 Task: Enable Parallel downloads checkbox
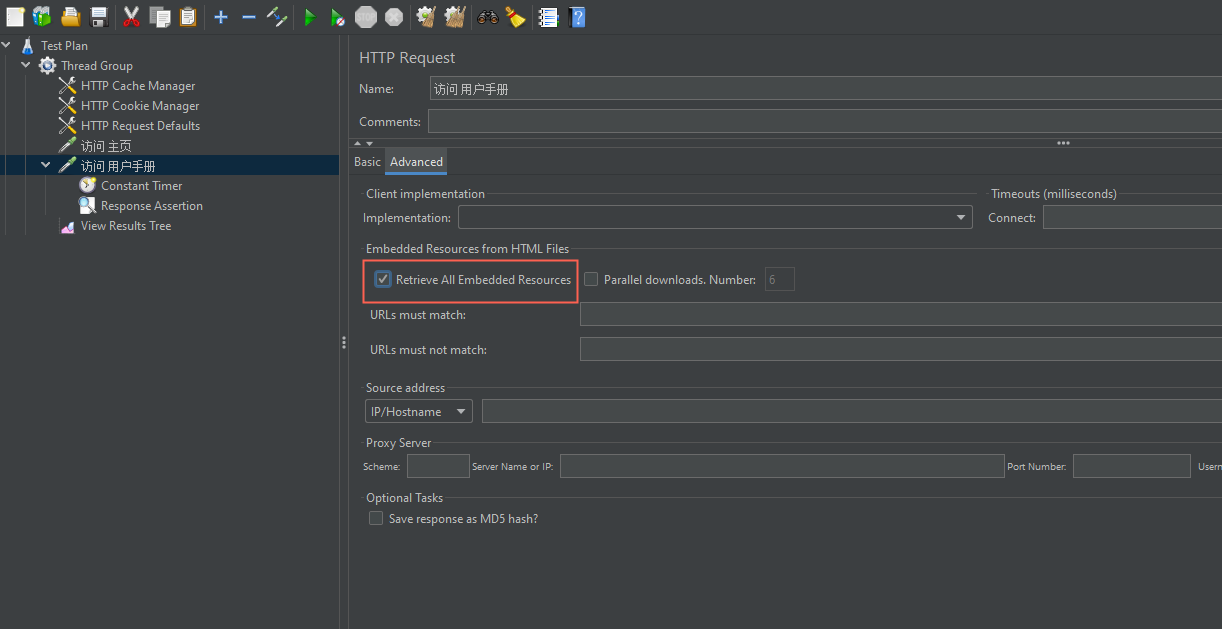point(591,280)
